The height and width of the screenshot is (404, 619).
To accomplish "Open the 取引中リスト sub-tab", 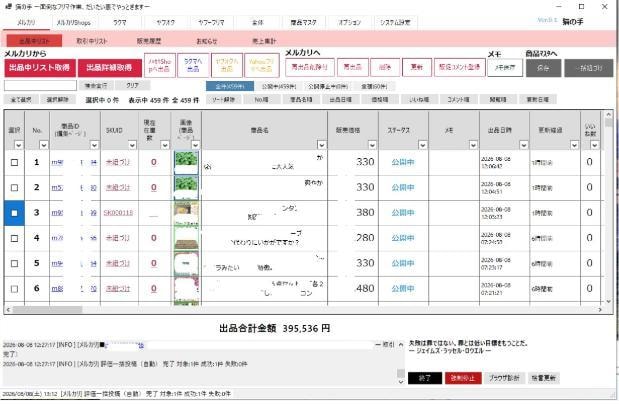I will 92,41.
